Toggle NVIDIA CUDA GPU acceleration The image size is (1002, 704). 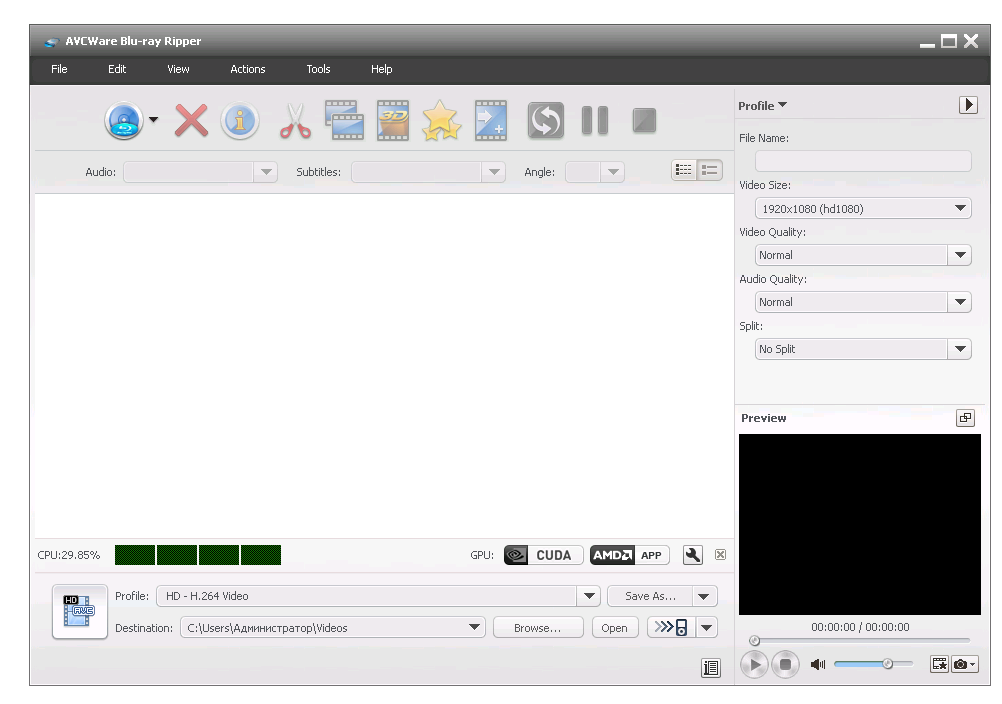pos(543,555)
